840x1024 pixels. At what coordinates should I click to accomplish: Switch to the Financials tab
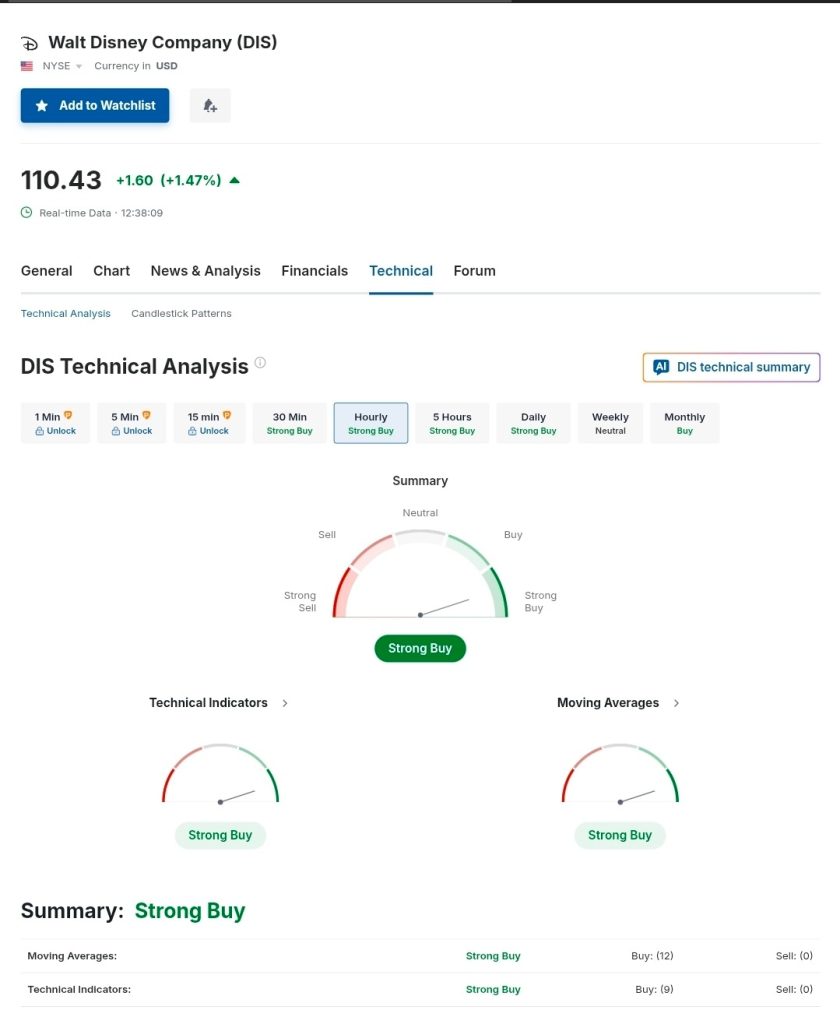(x=314, y=271)
